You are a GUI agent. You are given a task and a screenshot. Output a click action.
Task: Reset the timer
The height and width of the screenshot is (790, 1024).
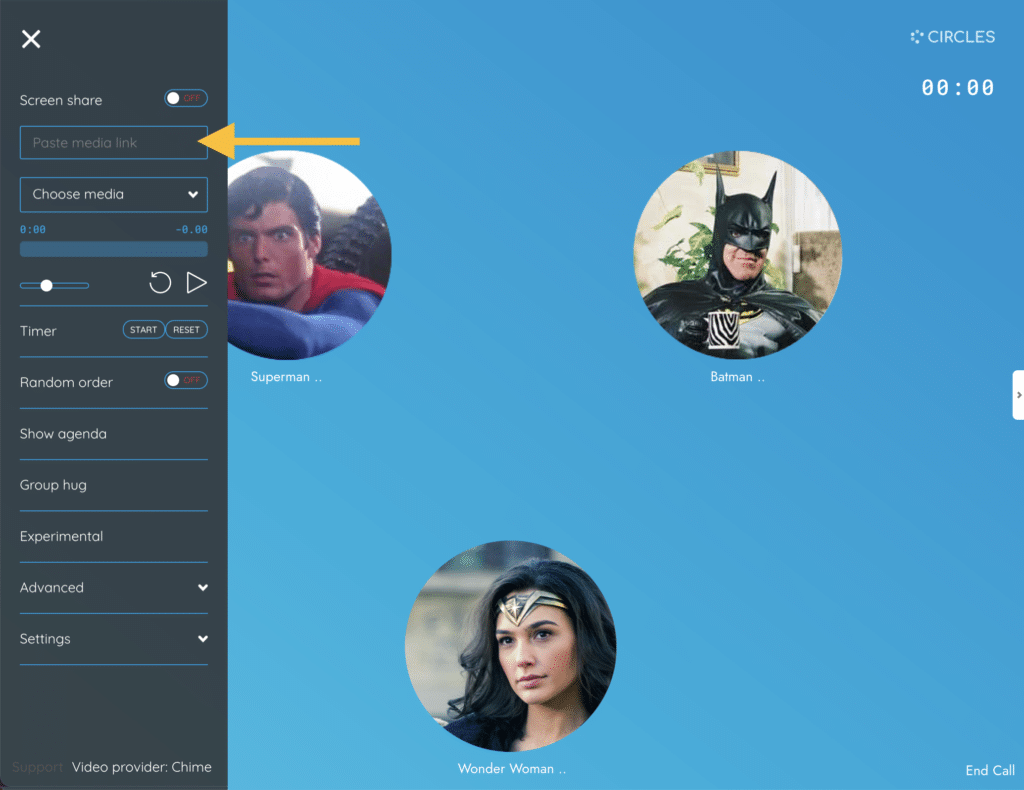point(187,330)
